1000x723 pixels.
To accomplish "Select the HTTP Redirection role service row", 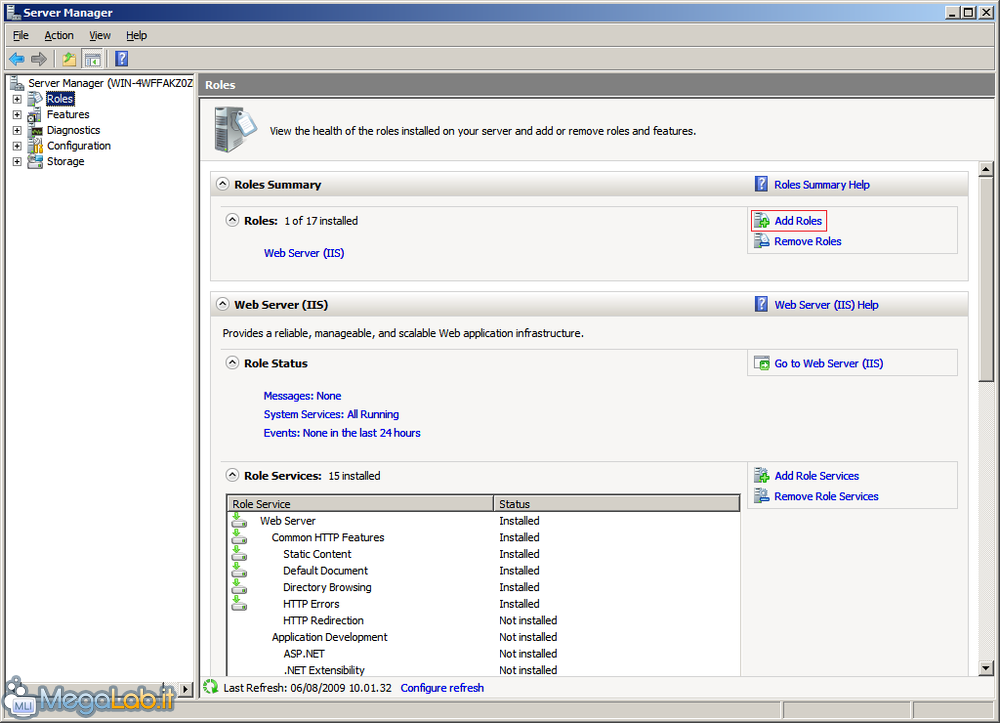I will [x=483, y=620].
